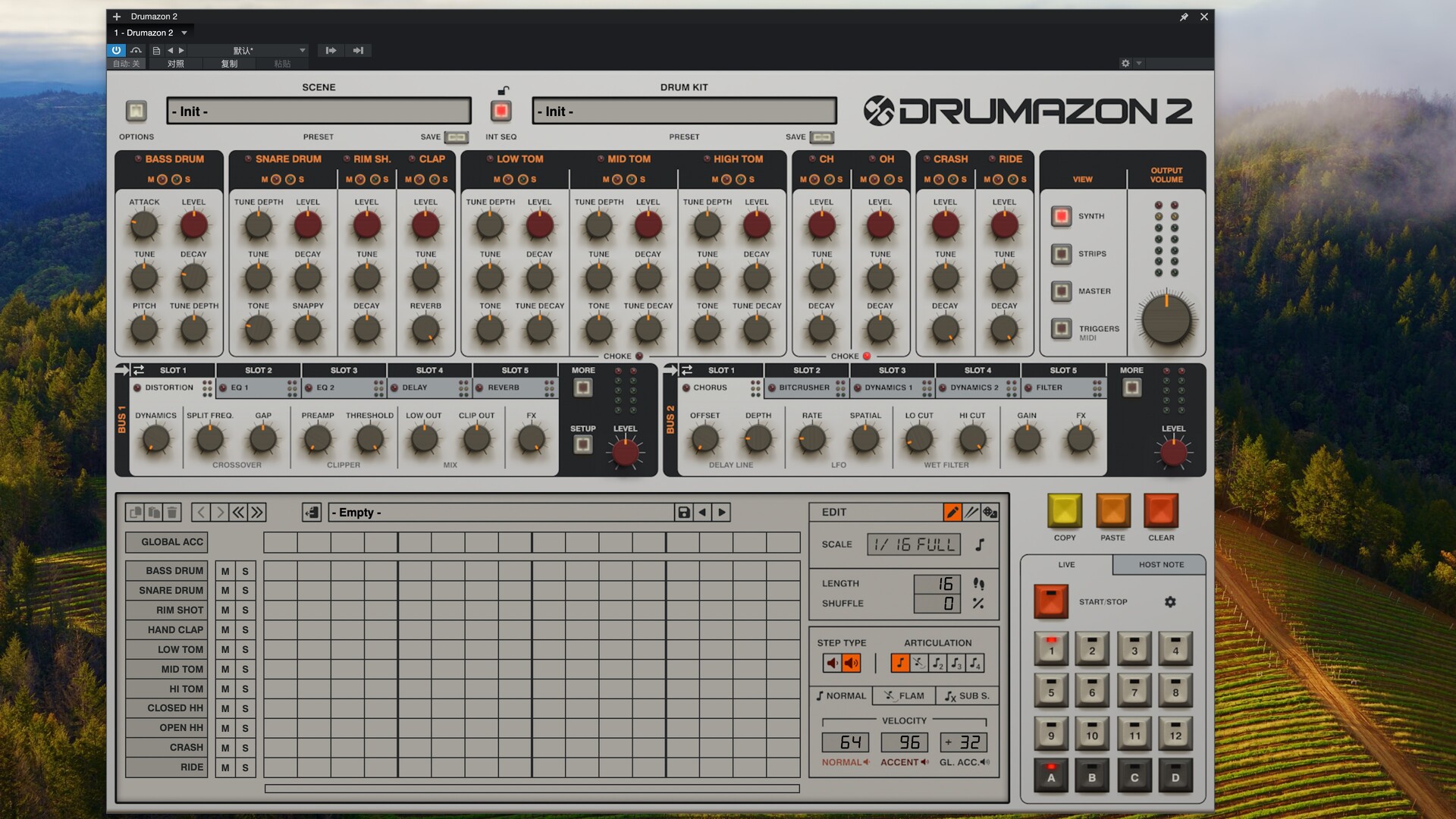This screenshot has height=819, width=1456.
Task: Click the red Clear button
Action: 1161,511
